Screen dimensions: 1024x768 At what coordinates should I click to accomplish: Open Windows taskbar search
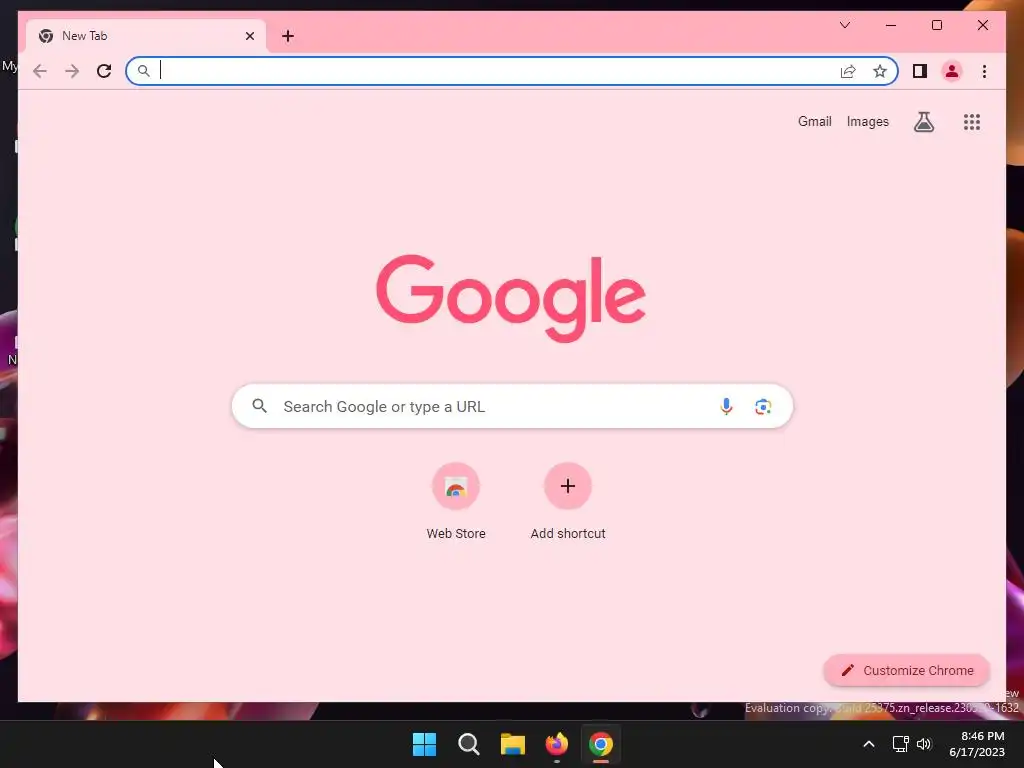[468, 744]
